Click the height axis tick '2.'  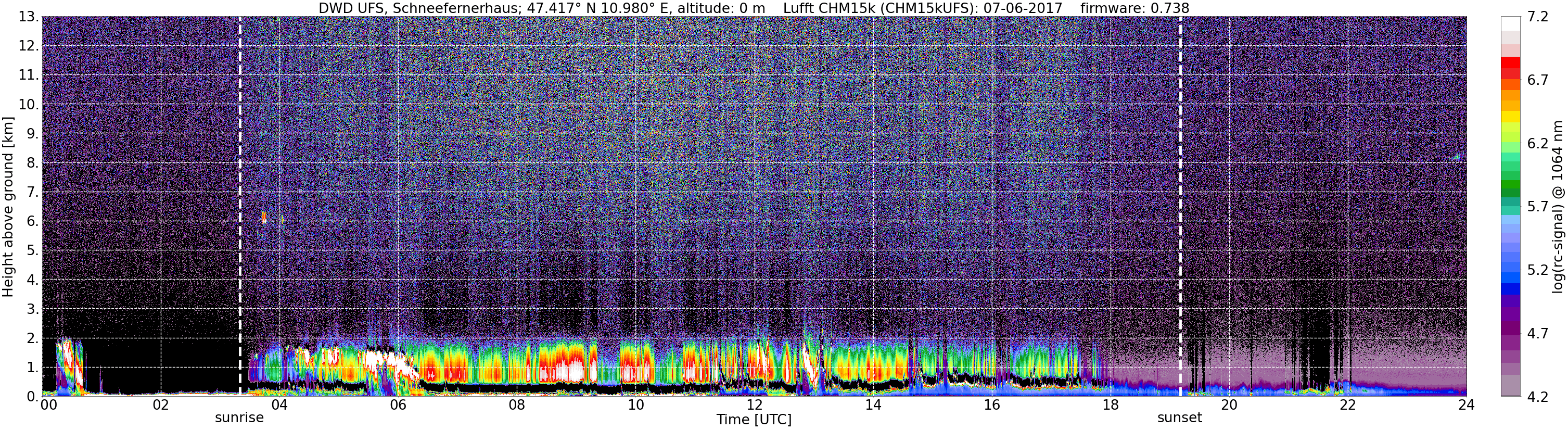[32, 339]
